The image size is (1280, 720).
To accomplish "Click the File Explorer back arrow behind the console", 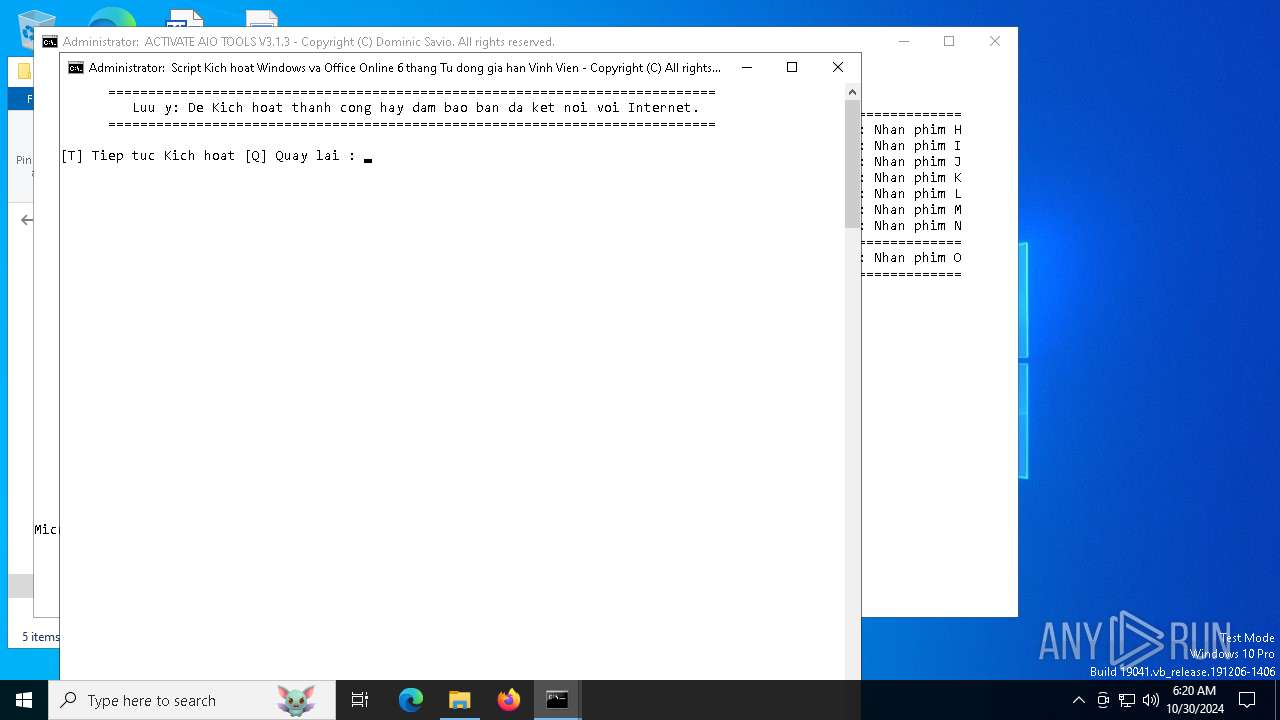I will [x=27, y=220].
